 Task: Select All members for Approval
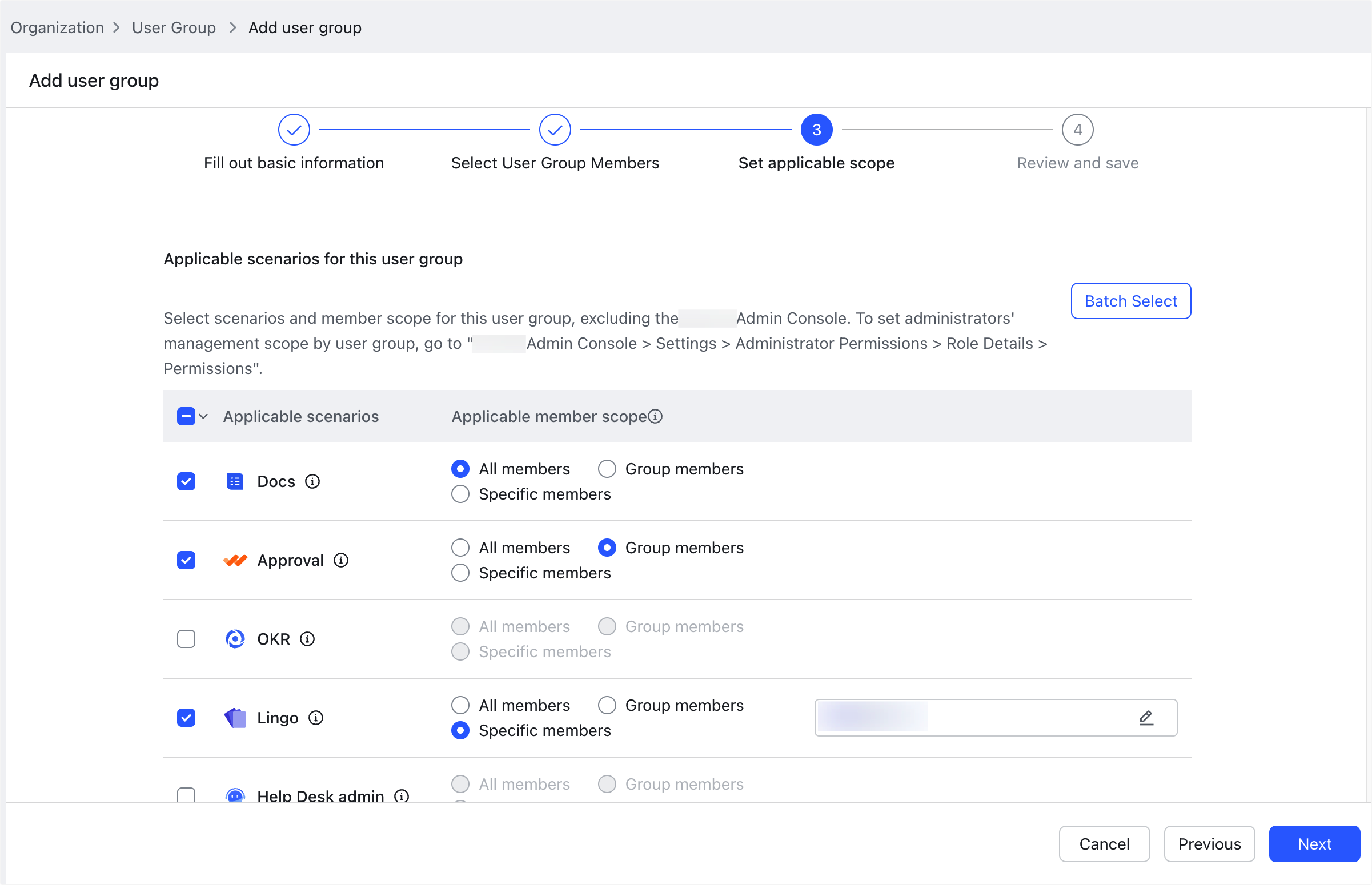coord(460,548)
